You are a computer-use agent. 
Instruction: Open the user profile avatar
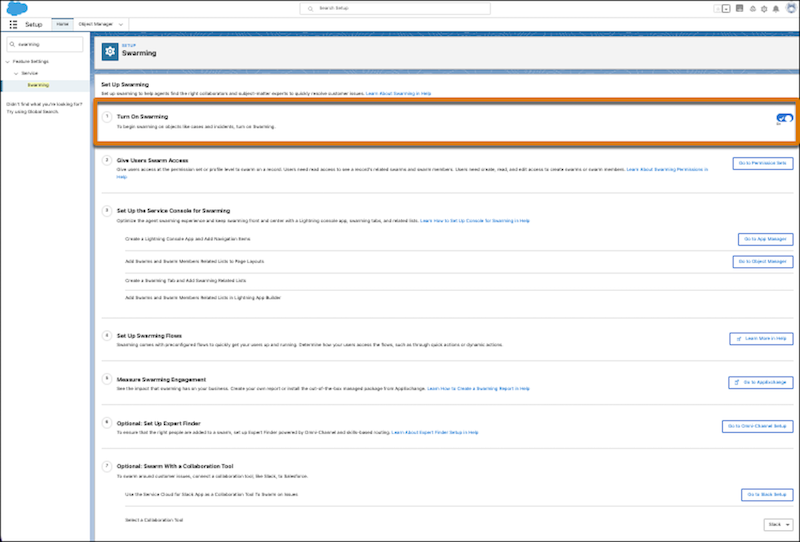point(791,8)
